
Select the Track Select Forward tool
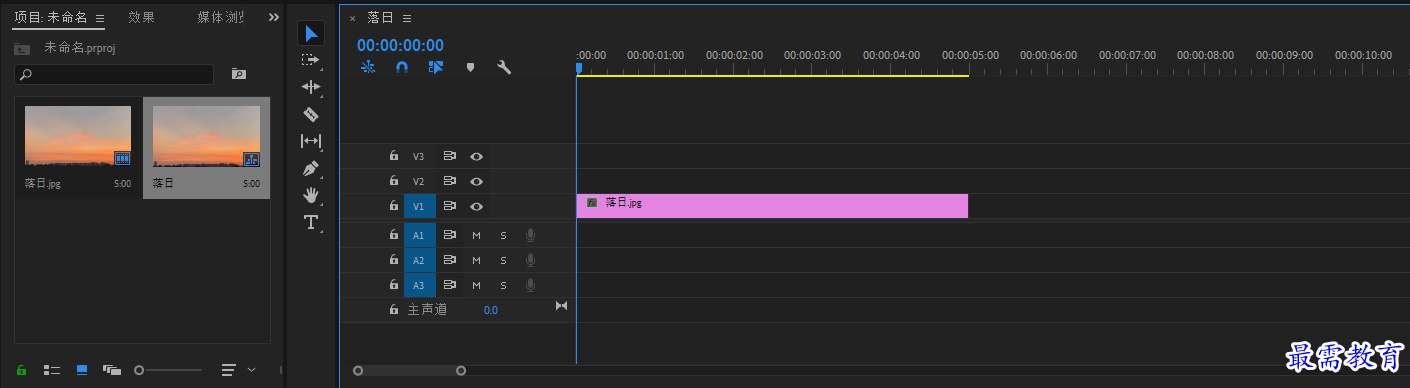click(x=311, y=60)
